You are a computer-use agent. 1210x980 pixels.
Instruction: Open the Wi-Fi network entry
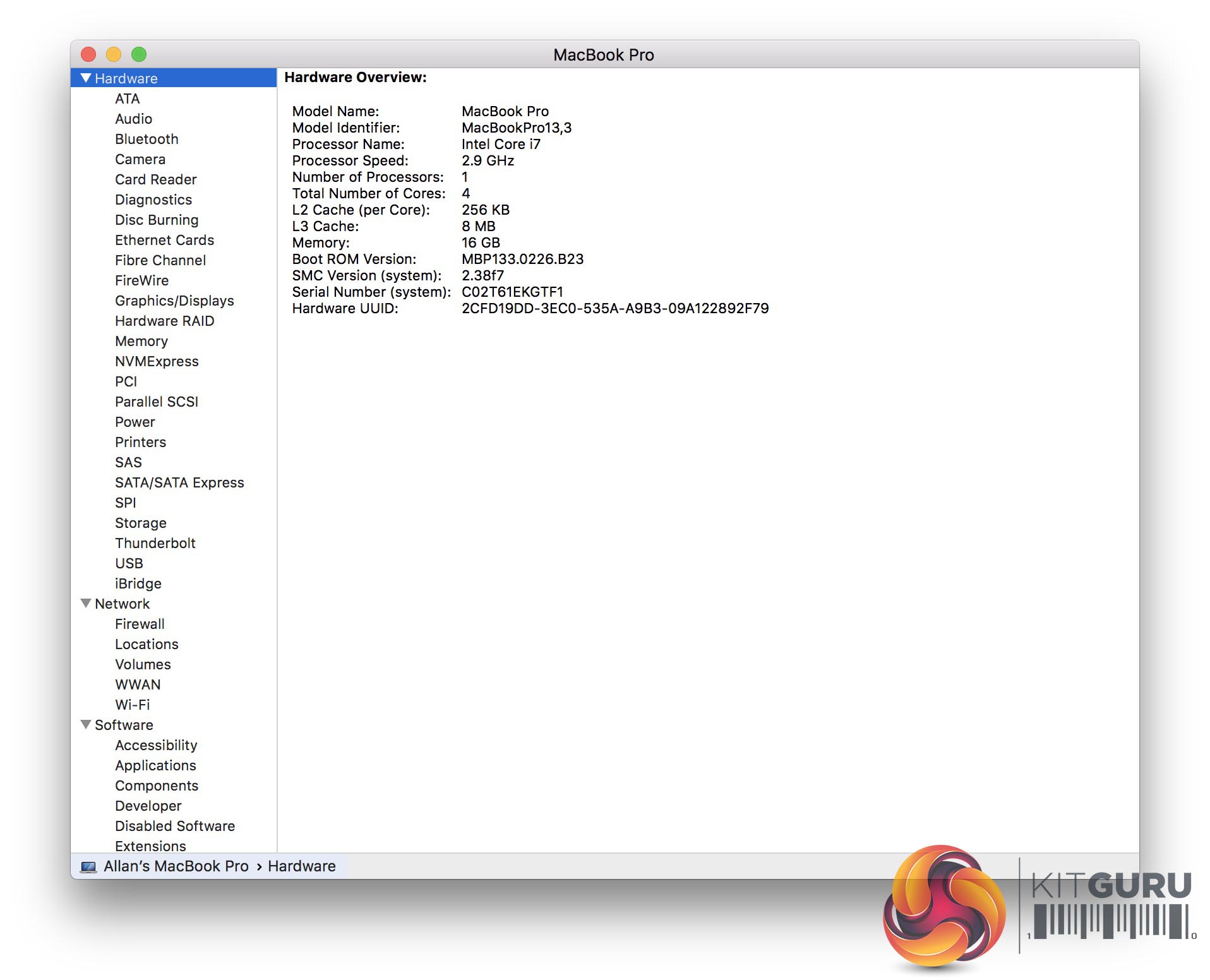(133, 705)
